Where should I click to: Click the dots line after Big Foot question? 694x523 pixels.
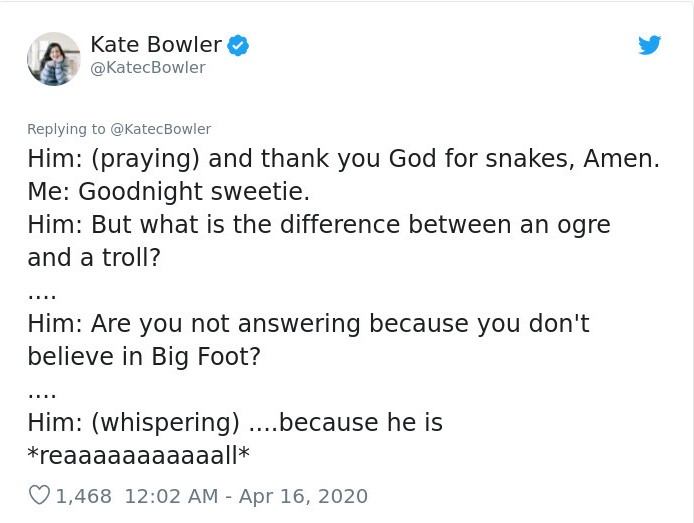click(42, 394)
